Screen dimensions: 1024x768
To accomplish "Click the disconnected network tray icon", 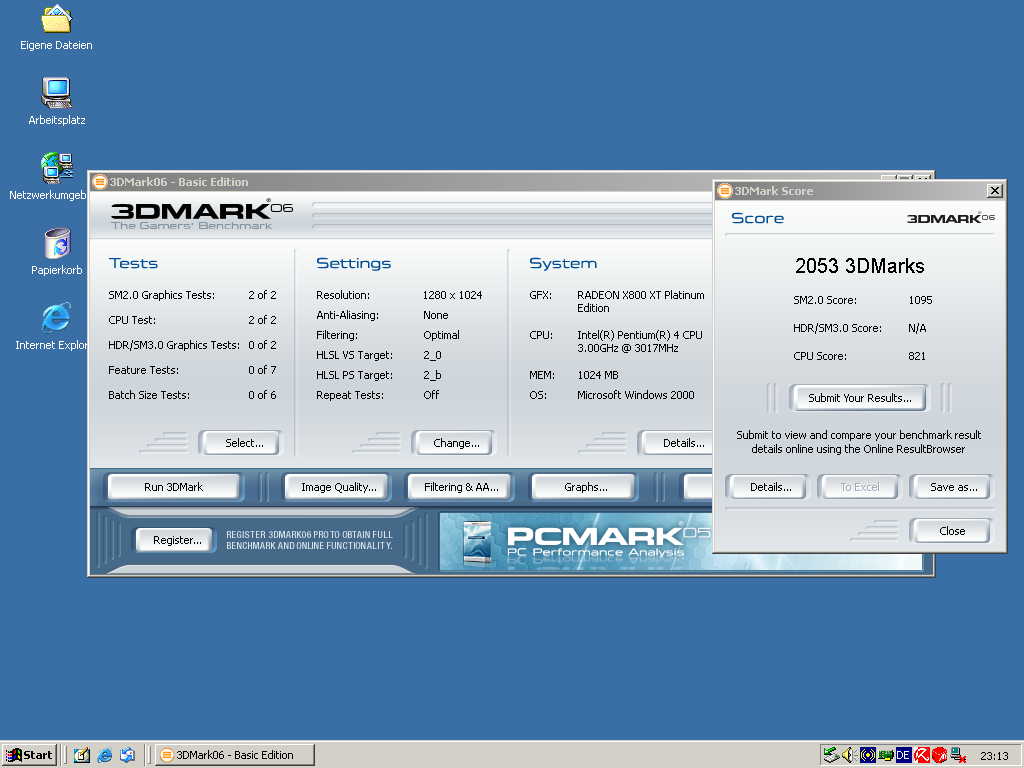I will (x=957, y=755).
